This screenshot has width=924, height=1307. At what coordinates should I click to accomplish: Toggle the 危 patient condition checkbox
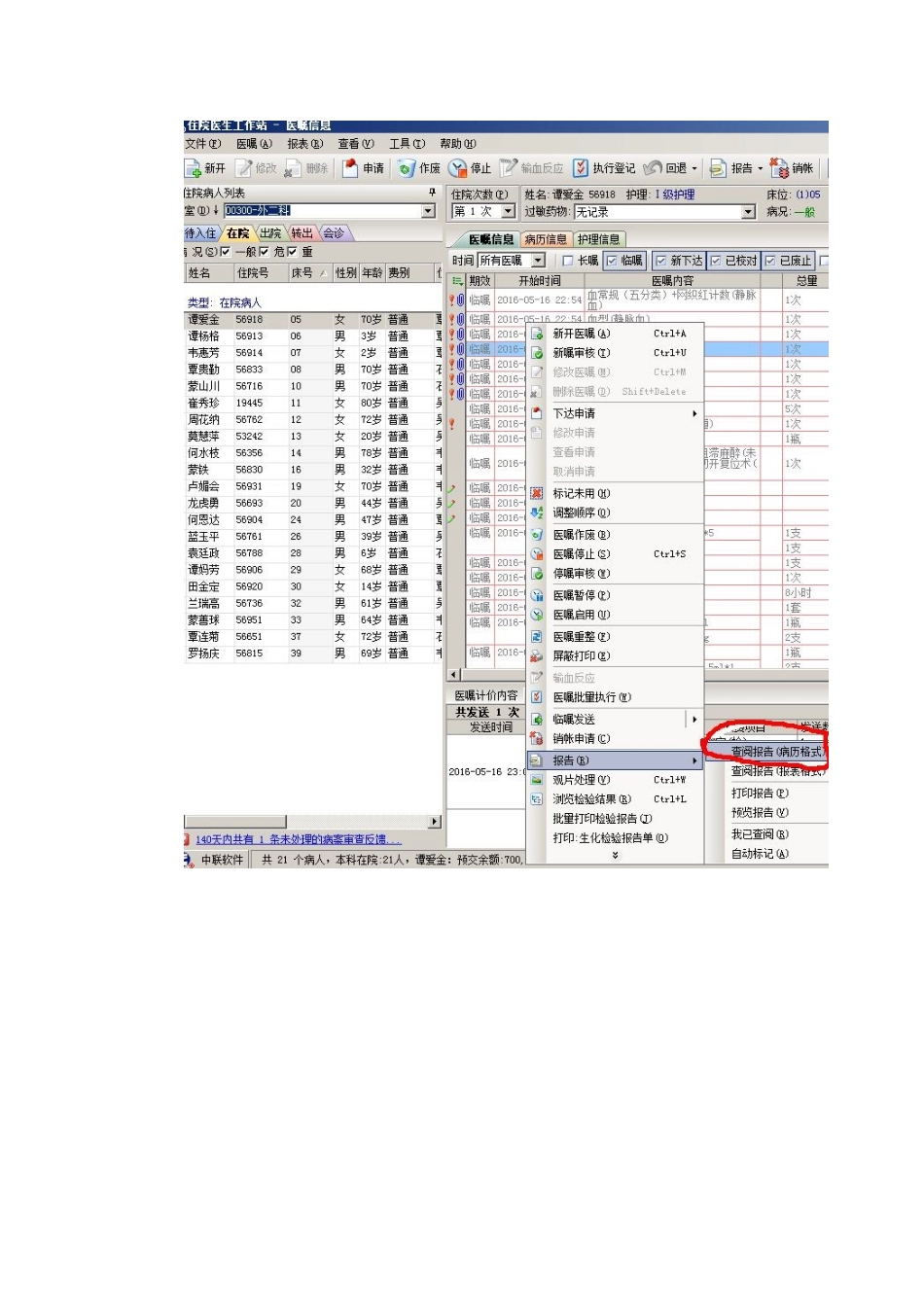(264, 252)
